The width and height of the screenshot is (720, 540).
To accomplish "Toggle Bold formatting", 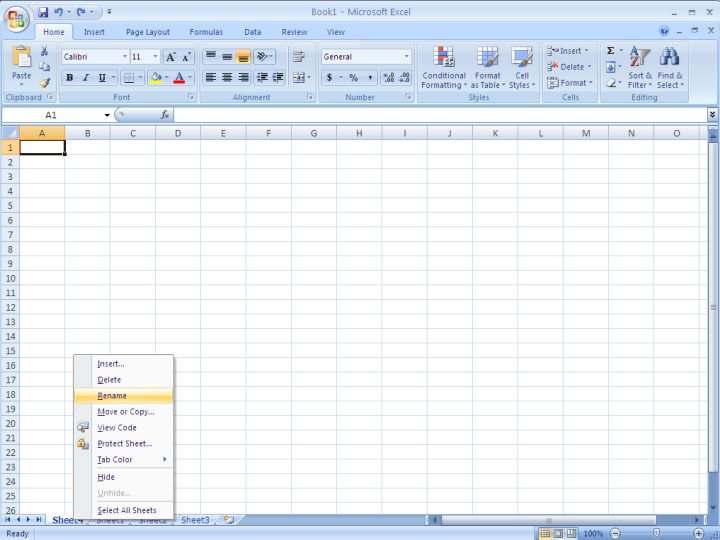I will pyautogui.click(x=69, y=78).
